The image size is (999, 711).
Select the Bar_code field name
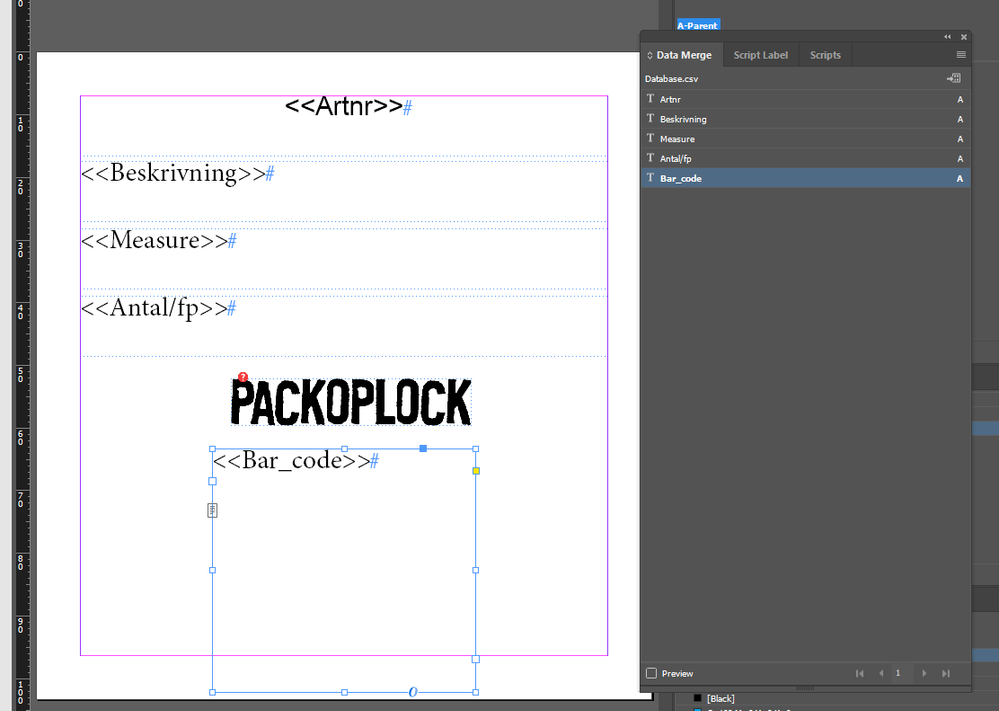(680, 178)
